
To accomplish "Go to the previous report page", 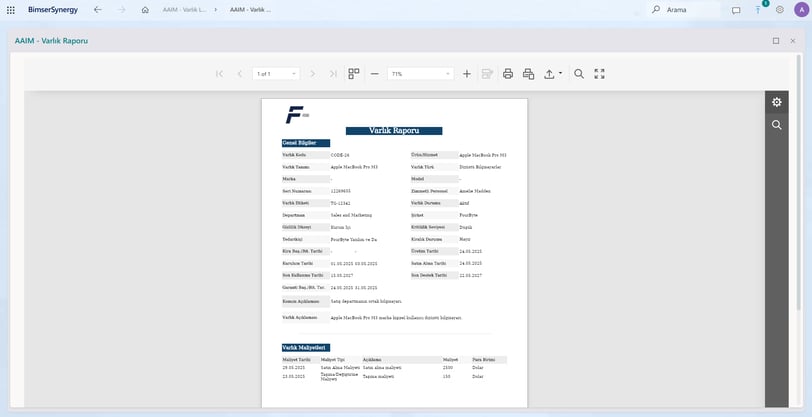I will [239, 74].
